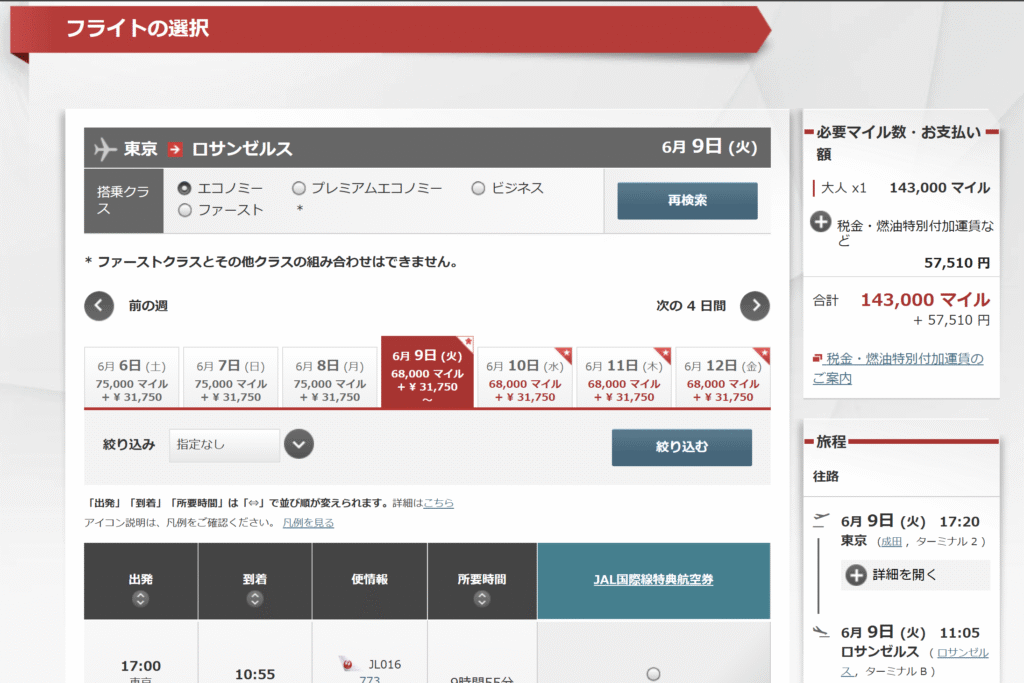The width and height of the screenshot is (1024, 683).
Task: Go to next 4 days arrow
Action: coord(754,306)
